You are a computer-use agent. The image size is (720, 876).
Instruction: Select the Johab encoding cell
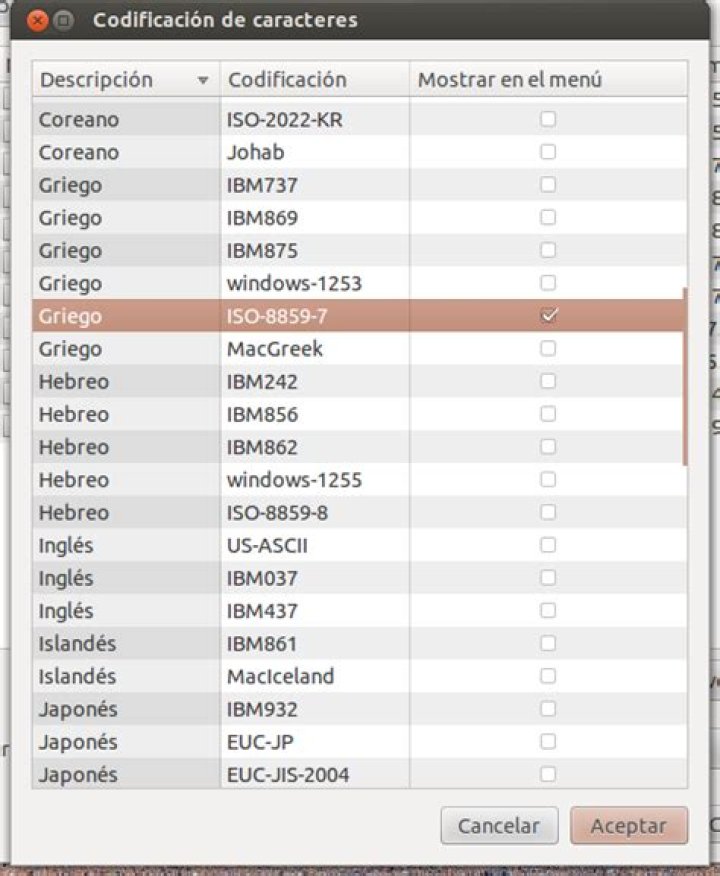315,151
